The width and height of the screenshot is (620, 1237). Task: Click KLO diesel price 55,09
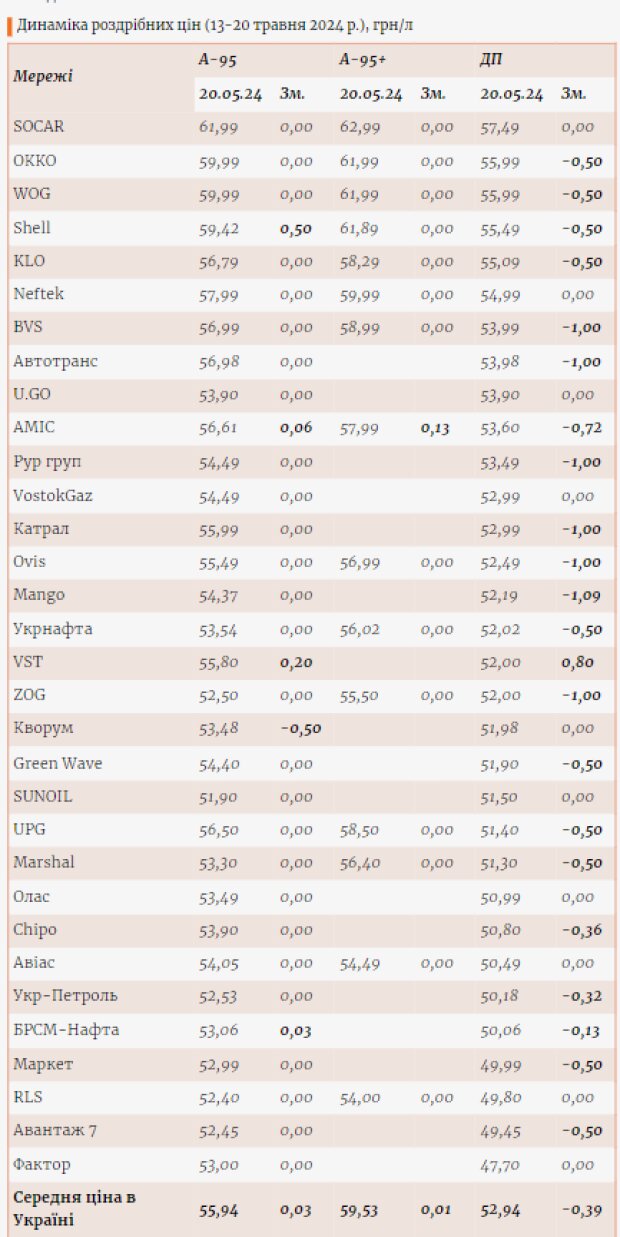pos(500,261)
